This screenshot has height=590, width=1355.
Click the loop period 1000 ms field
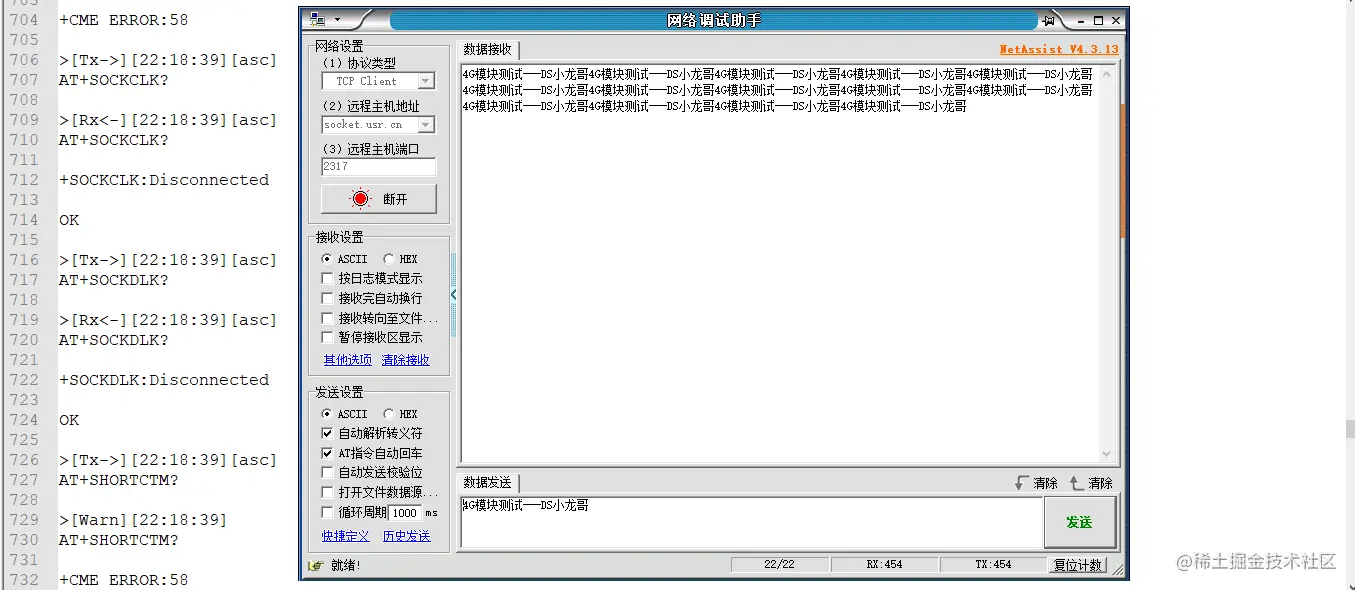coord(404,513)
